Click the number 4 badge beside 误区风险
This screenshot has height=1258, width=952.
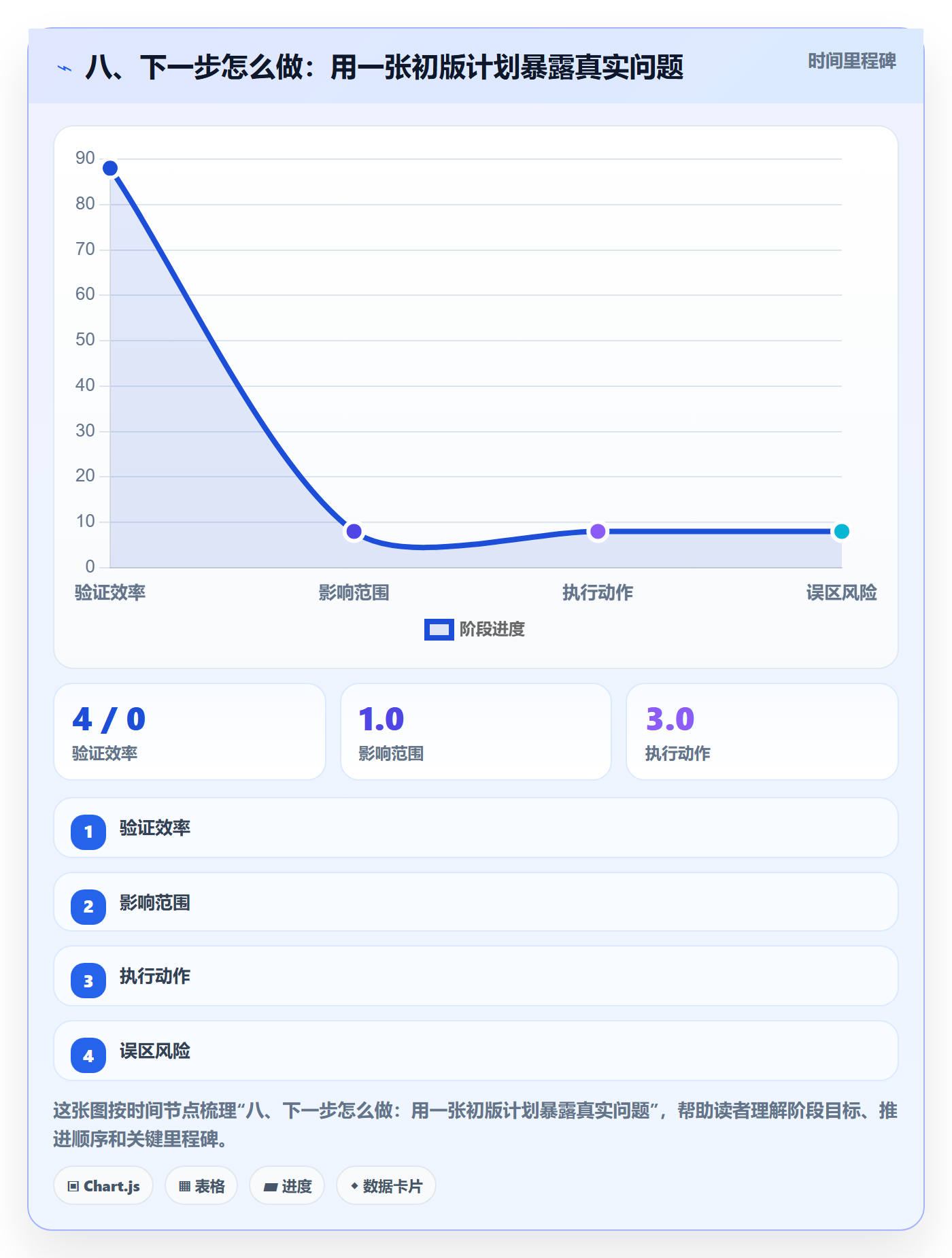click(x=88, y=1055)
